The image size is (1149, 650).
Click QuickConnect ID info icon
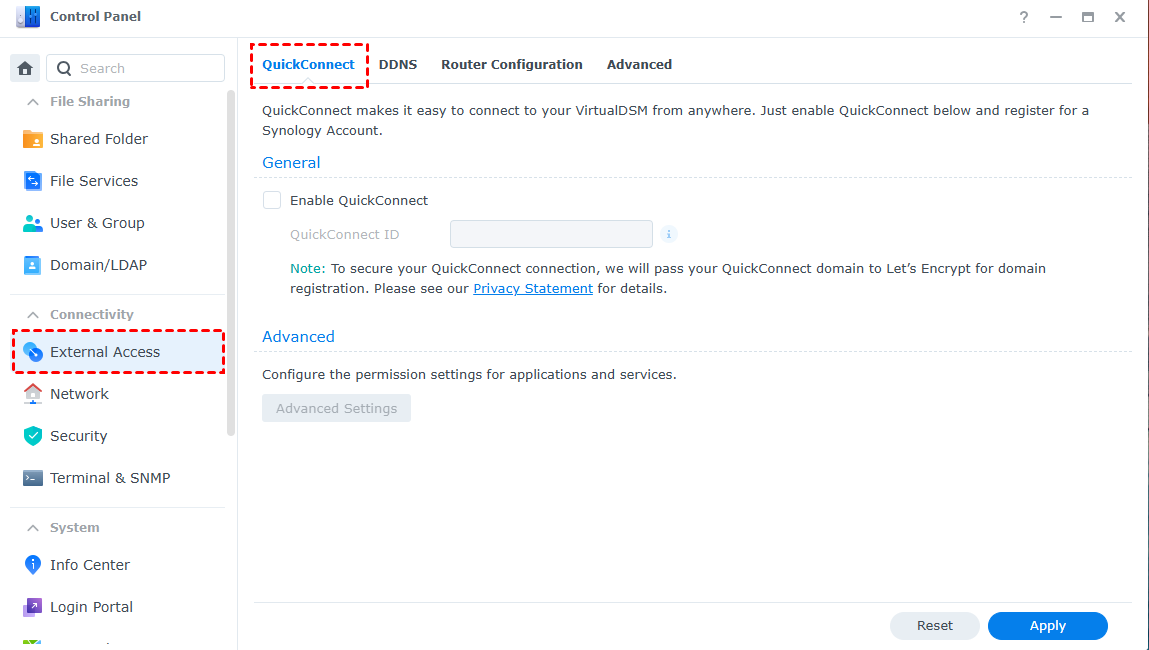(x=669, y=234)
